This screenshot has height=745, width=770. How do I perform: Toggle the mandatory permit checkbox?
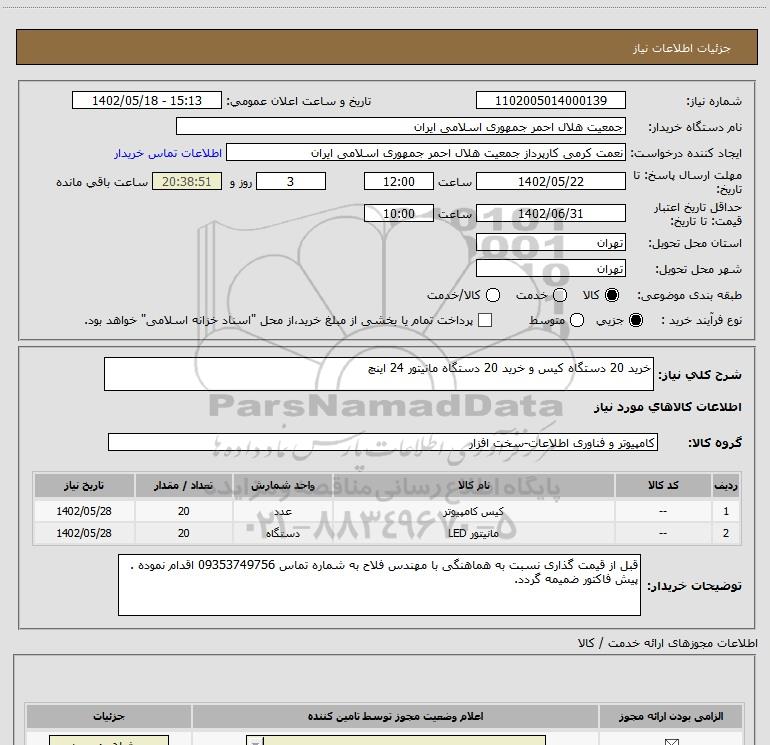click(x=671, y=742)
